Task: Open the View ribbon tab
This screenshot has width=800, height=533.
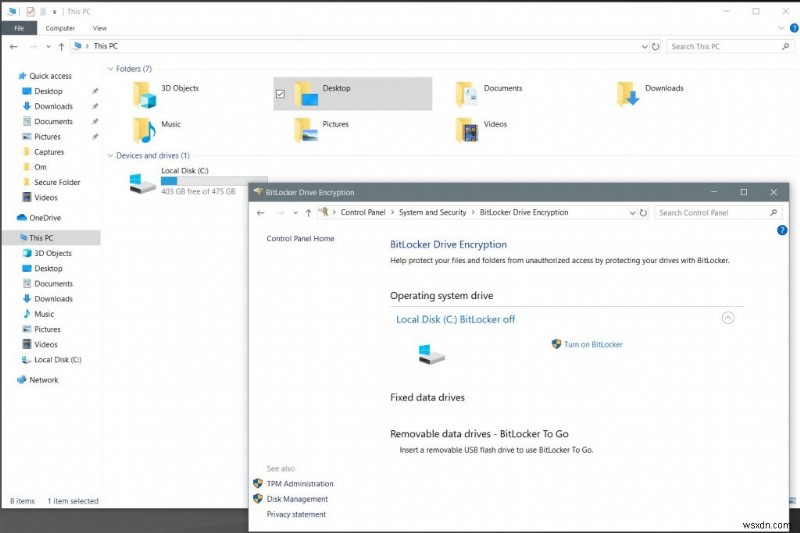Action: (99, 28)
